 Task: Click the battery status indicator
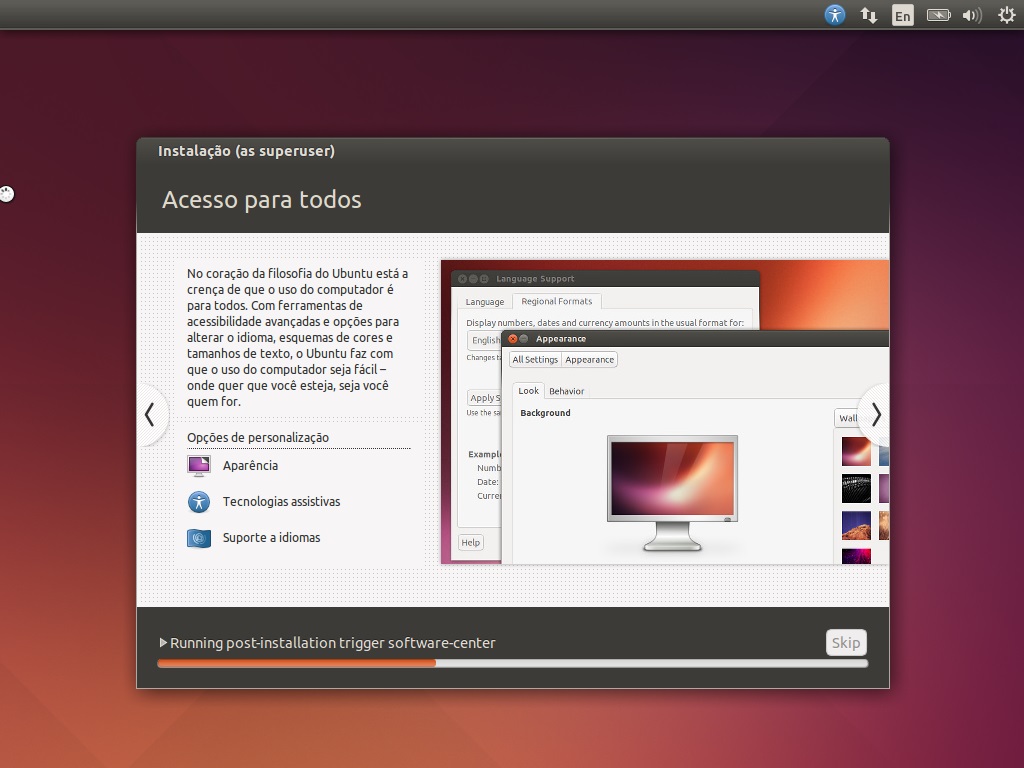coord(938,15)
